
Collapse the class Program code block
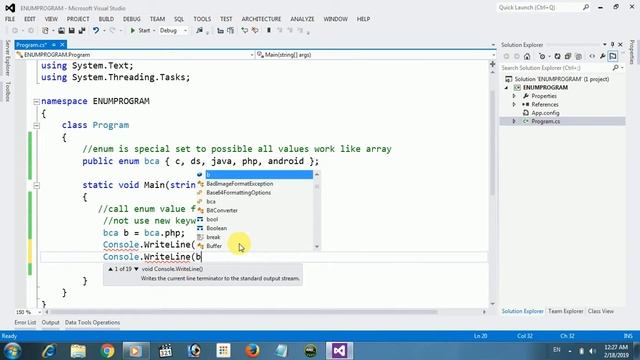36,126
